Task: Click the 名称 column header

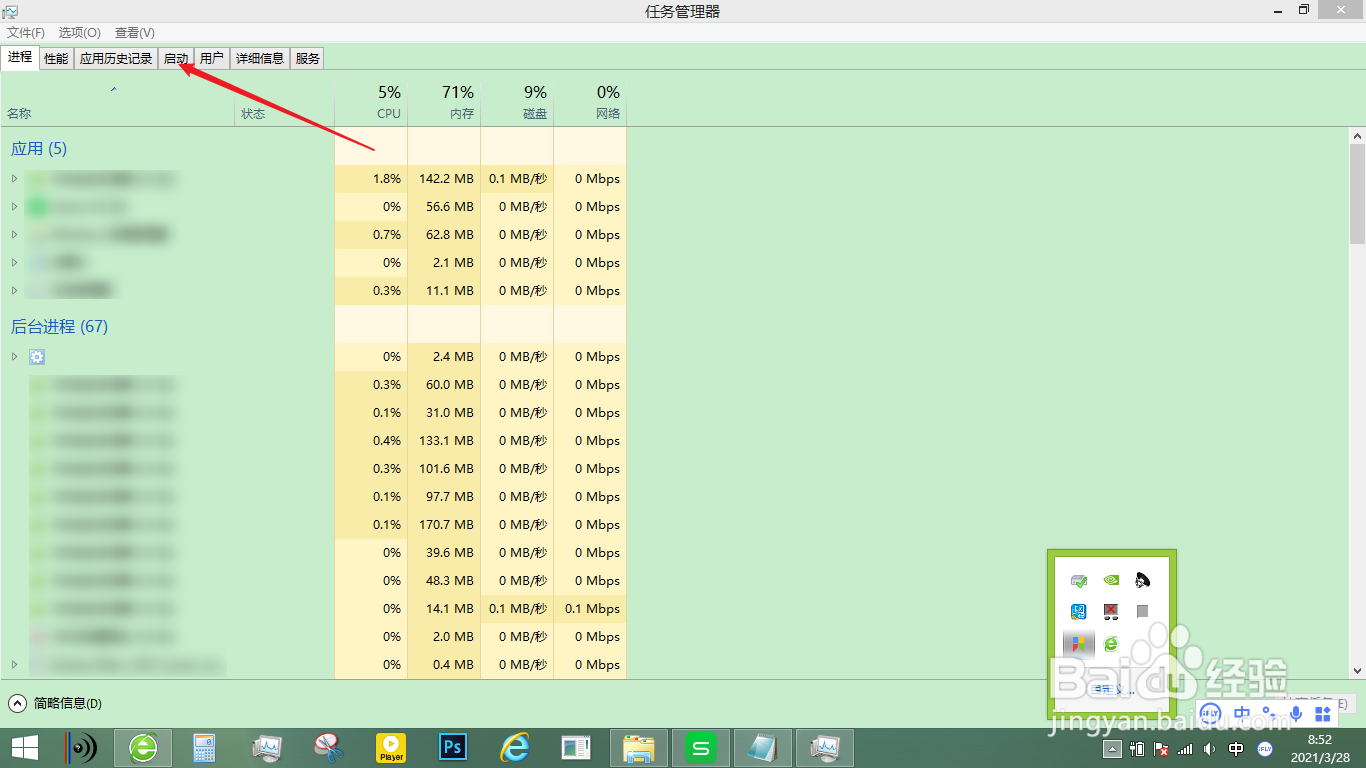Action: click(117, 103)
